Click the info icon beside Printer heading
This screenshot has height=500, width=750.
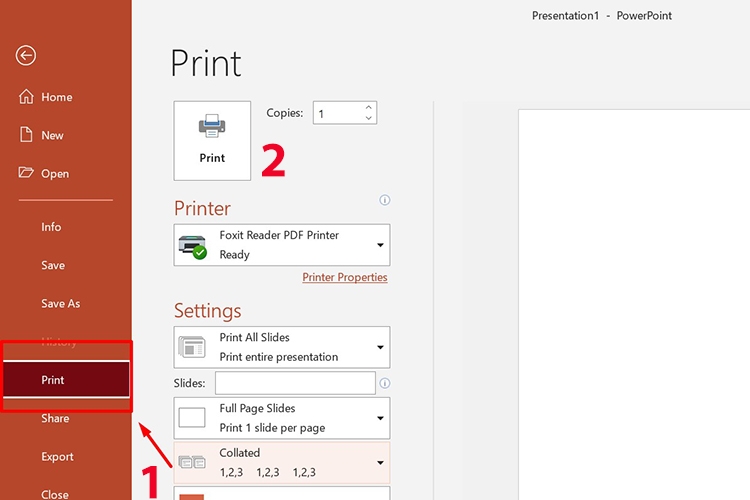point(385,200)
